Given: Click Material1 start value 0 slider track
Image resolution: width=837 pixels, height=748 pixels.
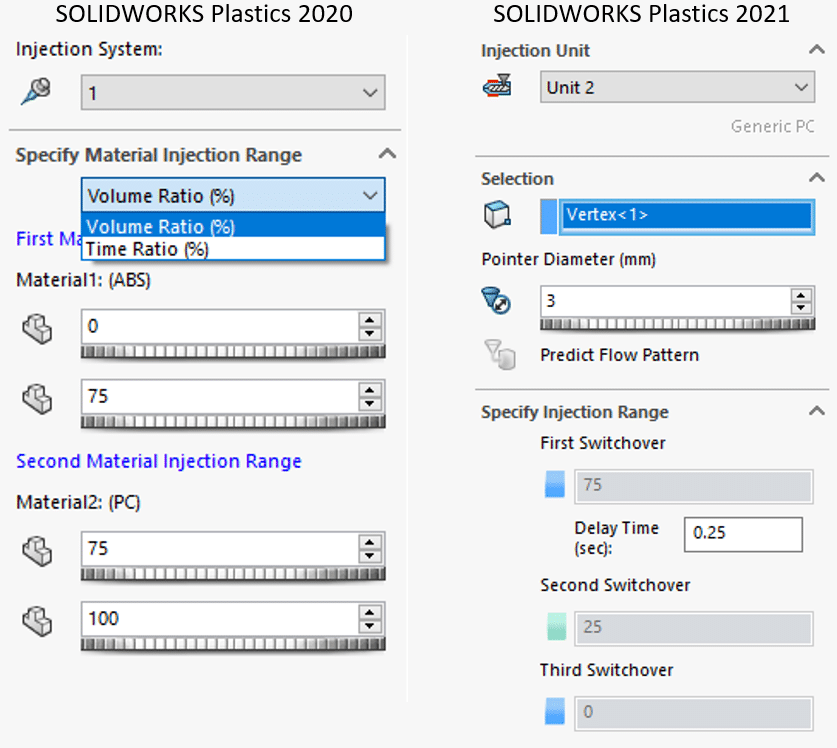Looking at the screenshot, I should (x=233, y=351).
